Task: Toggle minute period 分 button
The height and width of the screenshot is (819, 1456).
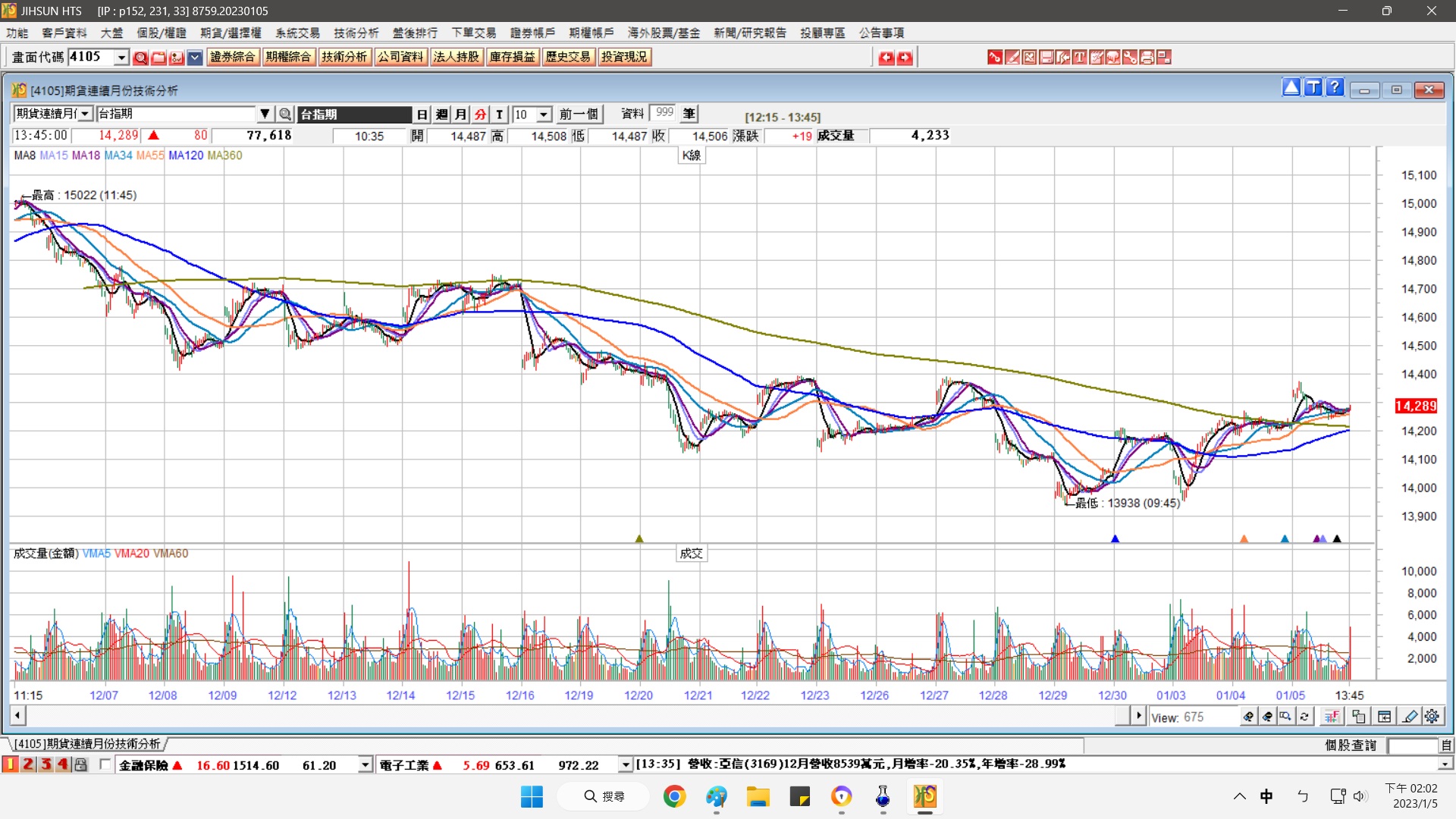Action: (480, 115)
